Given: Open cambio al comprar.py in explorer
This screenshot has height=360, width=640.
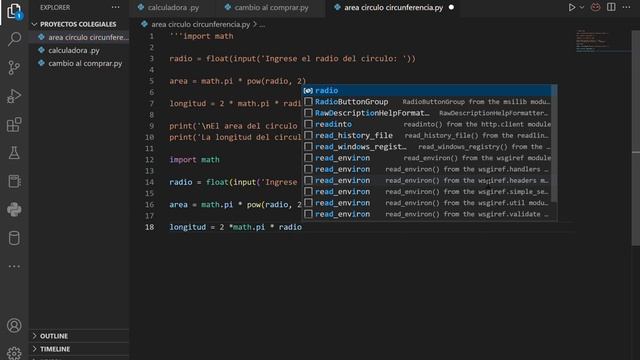Looking at the screenshot, I should pyautogui.click(x=79, y=63).
